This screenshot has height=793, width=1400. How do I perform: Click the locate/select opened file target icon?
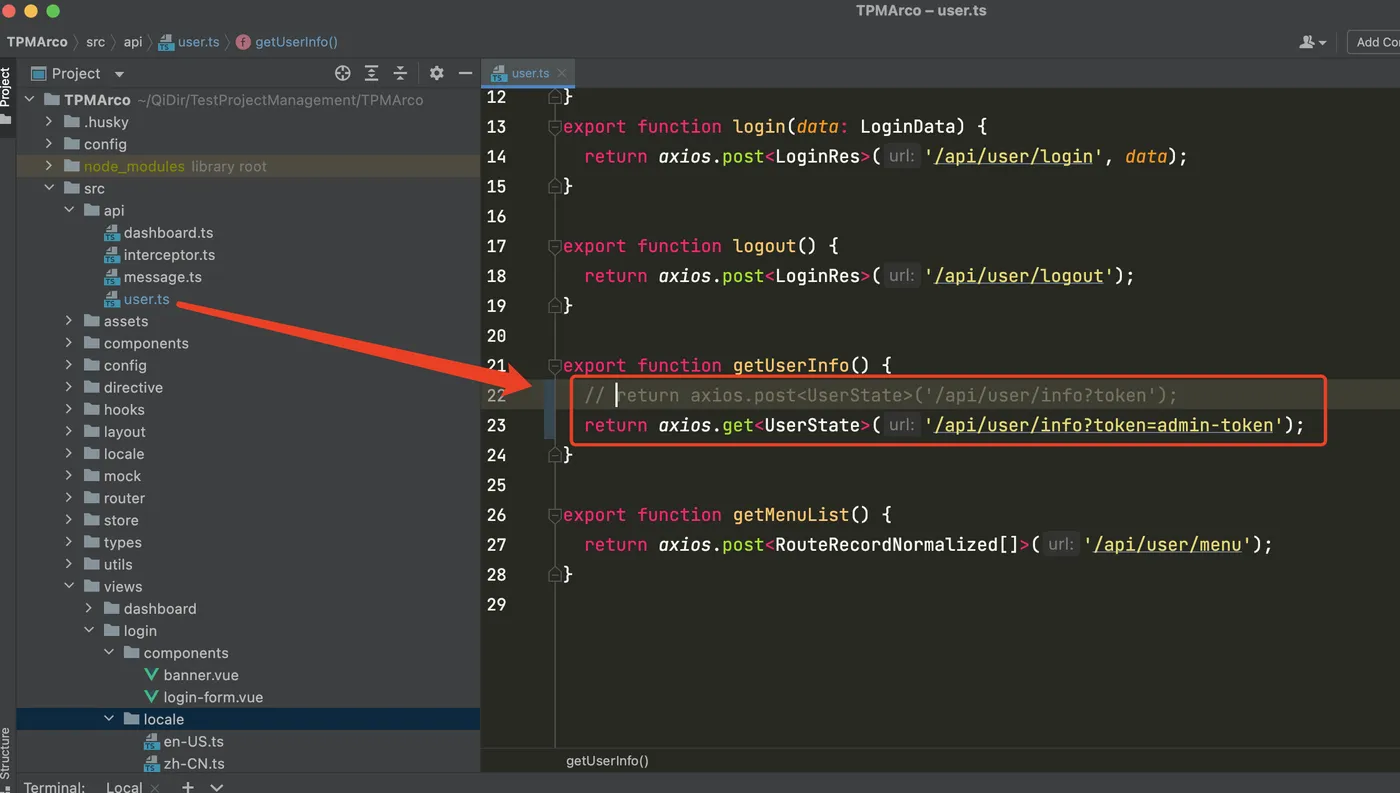coord(343,73)
